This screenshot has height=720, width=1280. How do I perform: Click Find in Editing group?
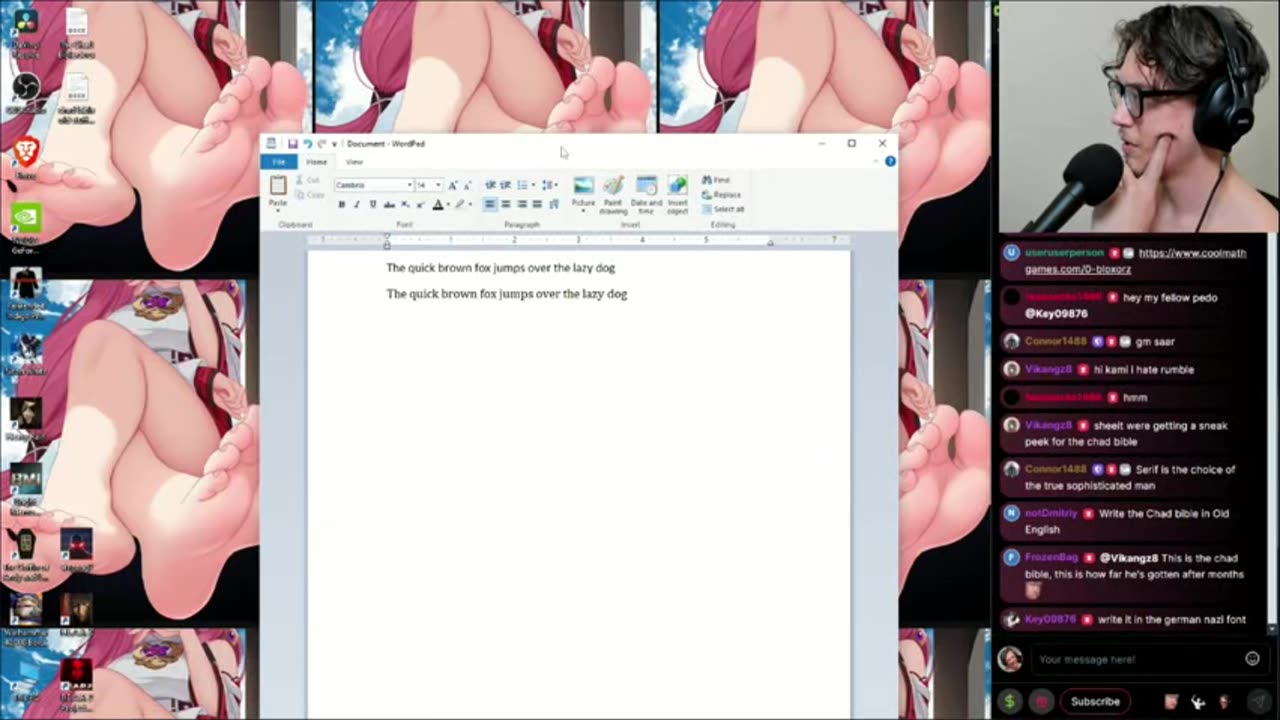pos(716,180)
